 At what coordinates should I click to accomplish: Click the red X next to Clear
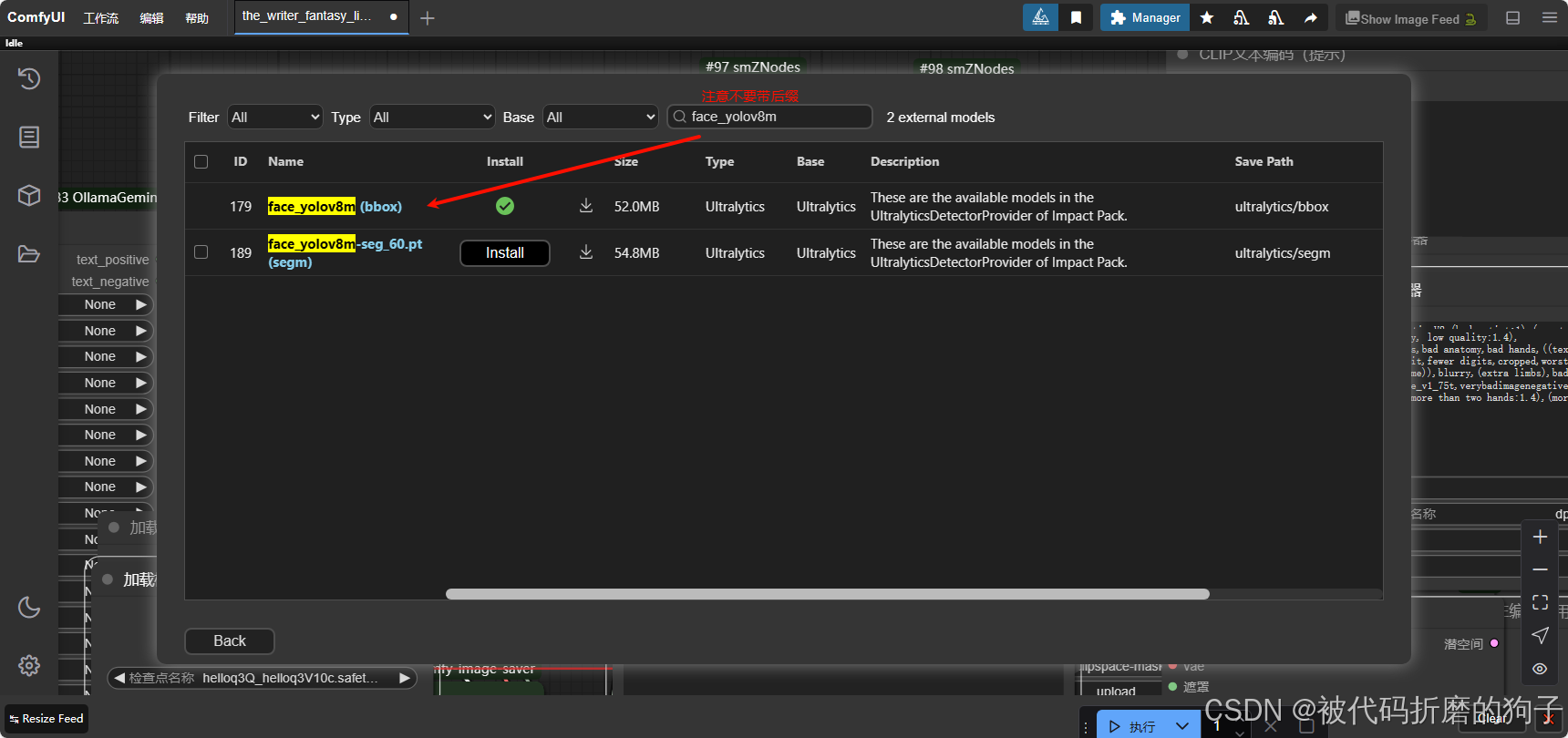tap(1548, 719)
